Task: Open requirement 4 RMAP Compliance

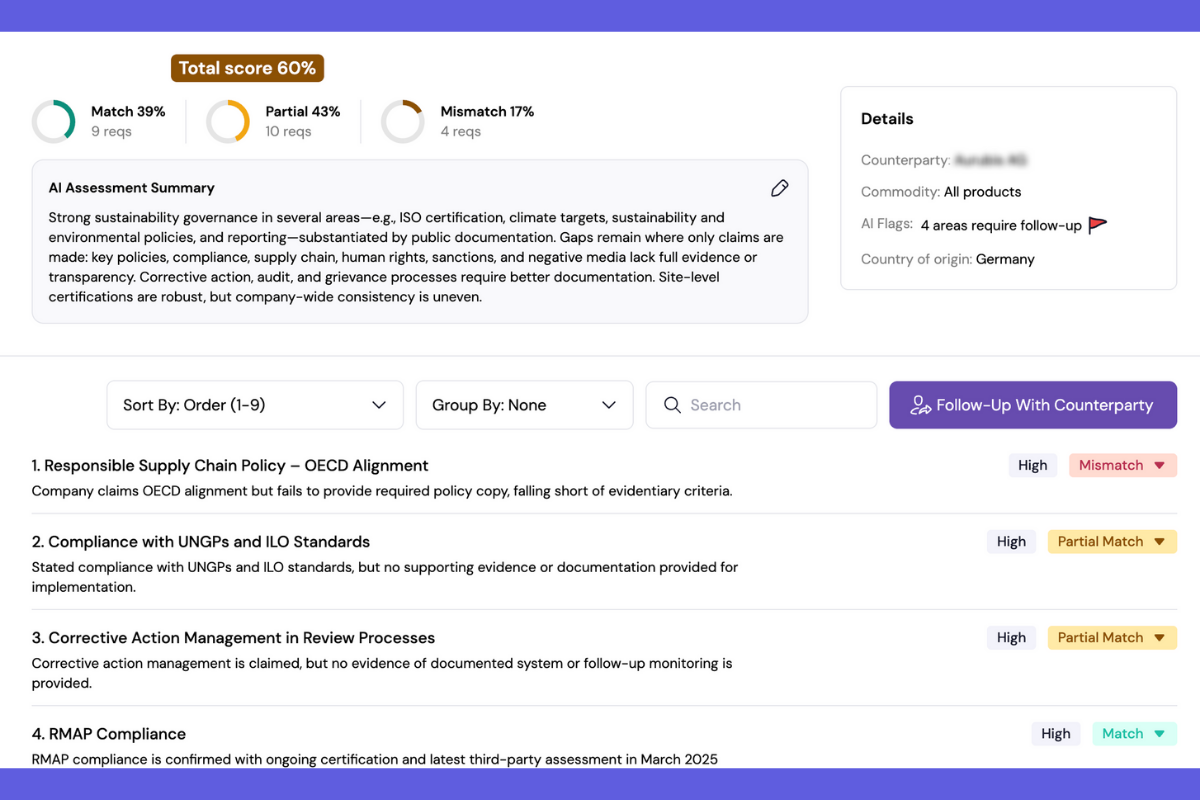Action: click(109, 733)
